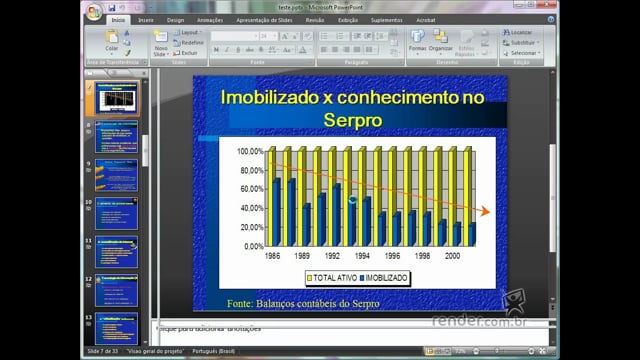Image resolution: width=640 pixels, height=360 pixels.
Task: Toggle Strikethrough (abc) formatting
Action: point(250,50)
